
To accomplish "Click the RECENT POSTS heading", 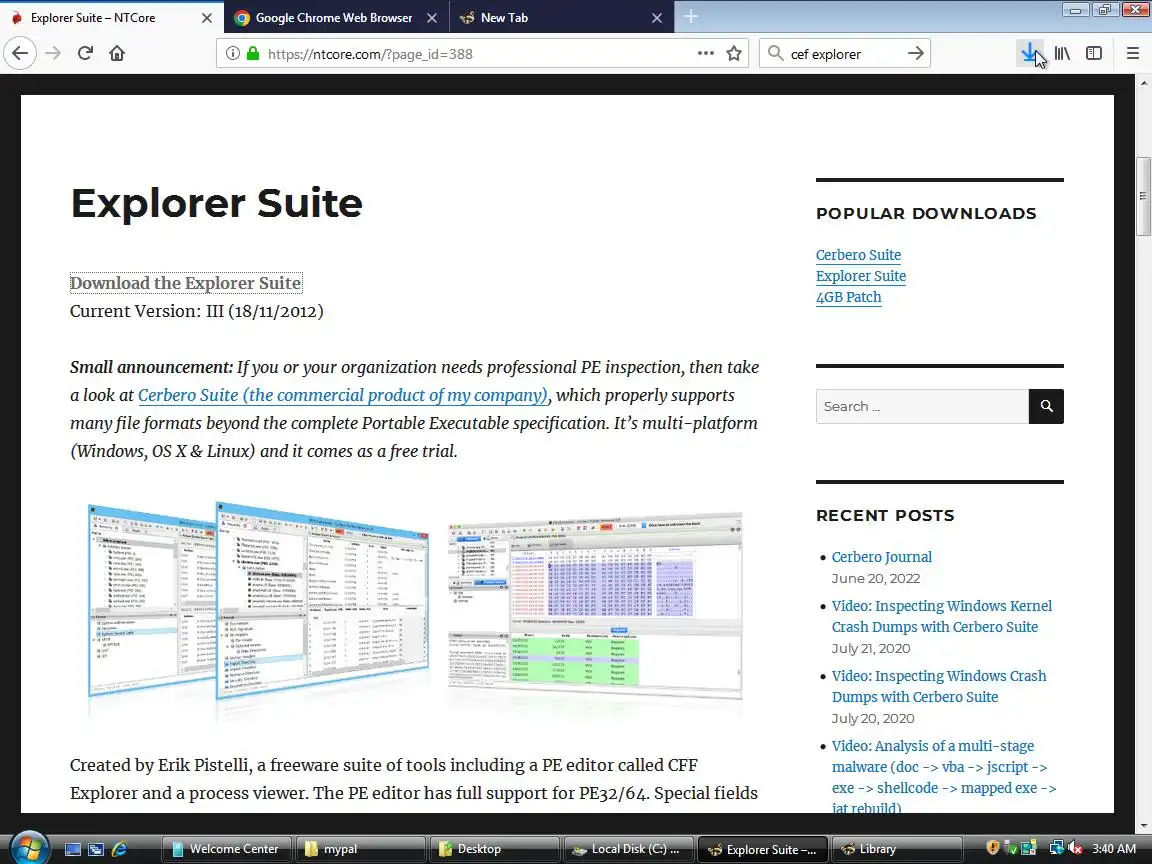I will (885, 516).
